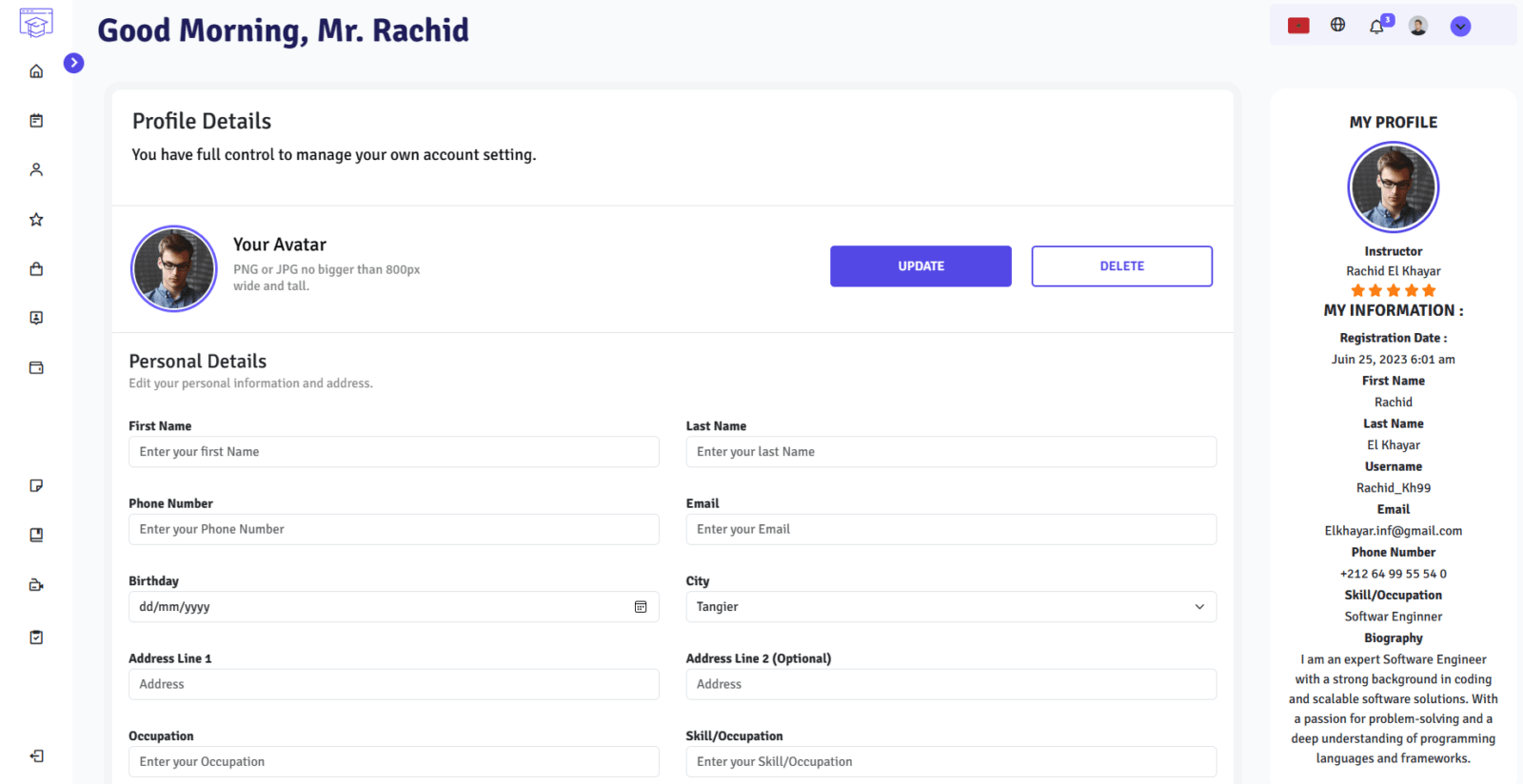Click the large avatar thumbnail in My Profile
Image resolution: width=1523 pixels, height=784 pixels.
[x=1393, y=187]
